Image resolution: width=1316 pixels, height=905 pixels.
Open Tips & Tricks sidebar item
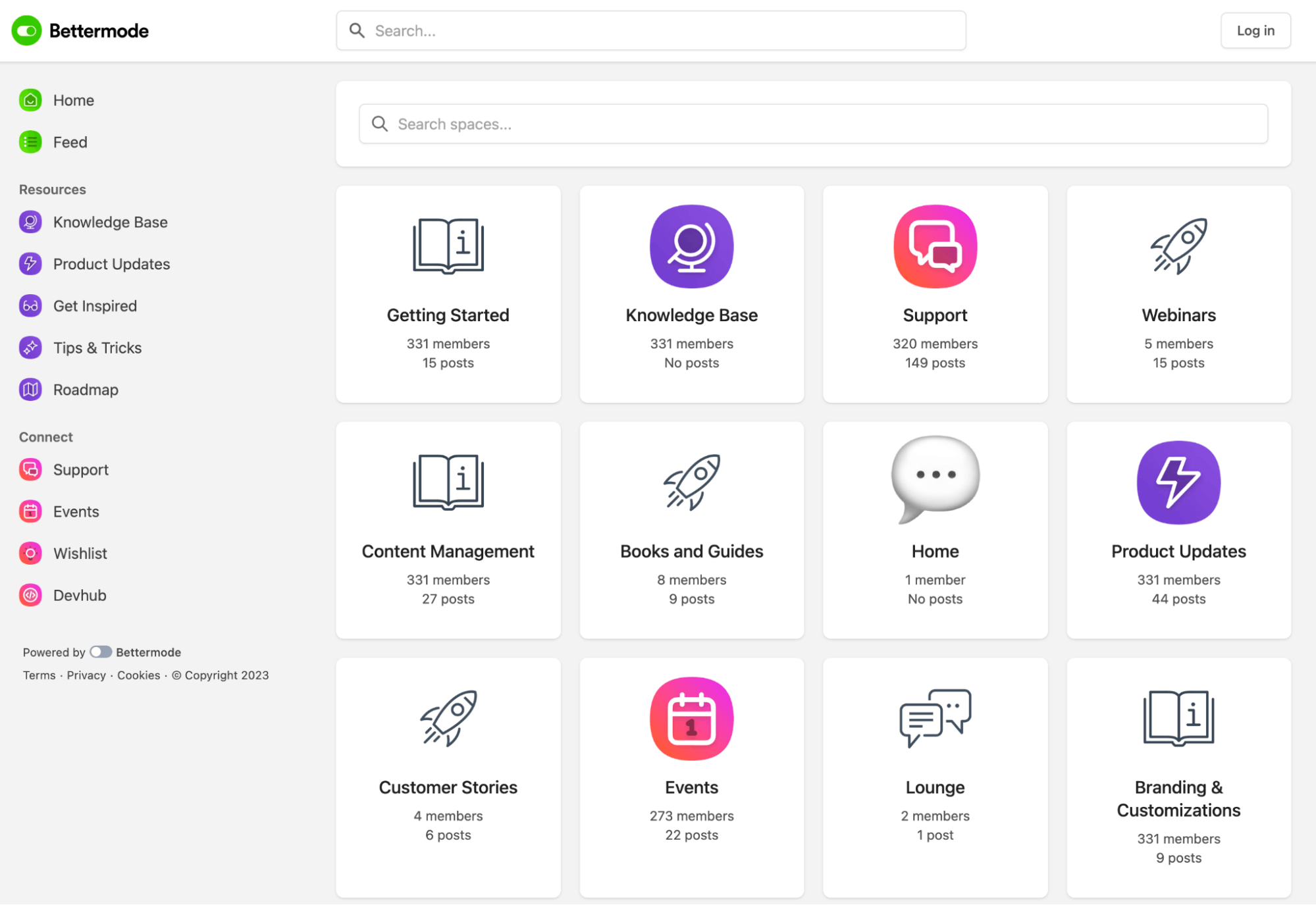(97, 348)
